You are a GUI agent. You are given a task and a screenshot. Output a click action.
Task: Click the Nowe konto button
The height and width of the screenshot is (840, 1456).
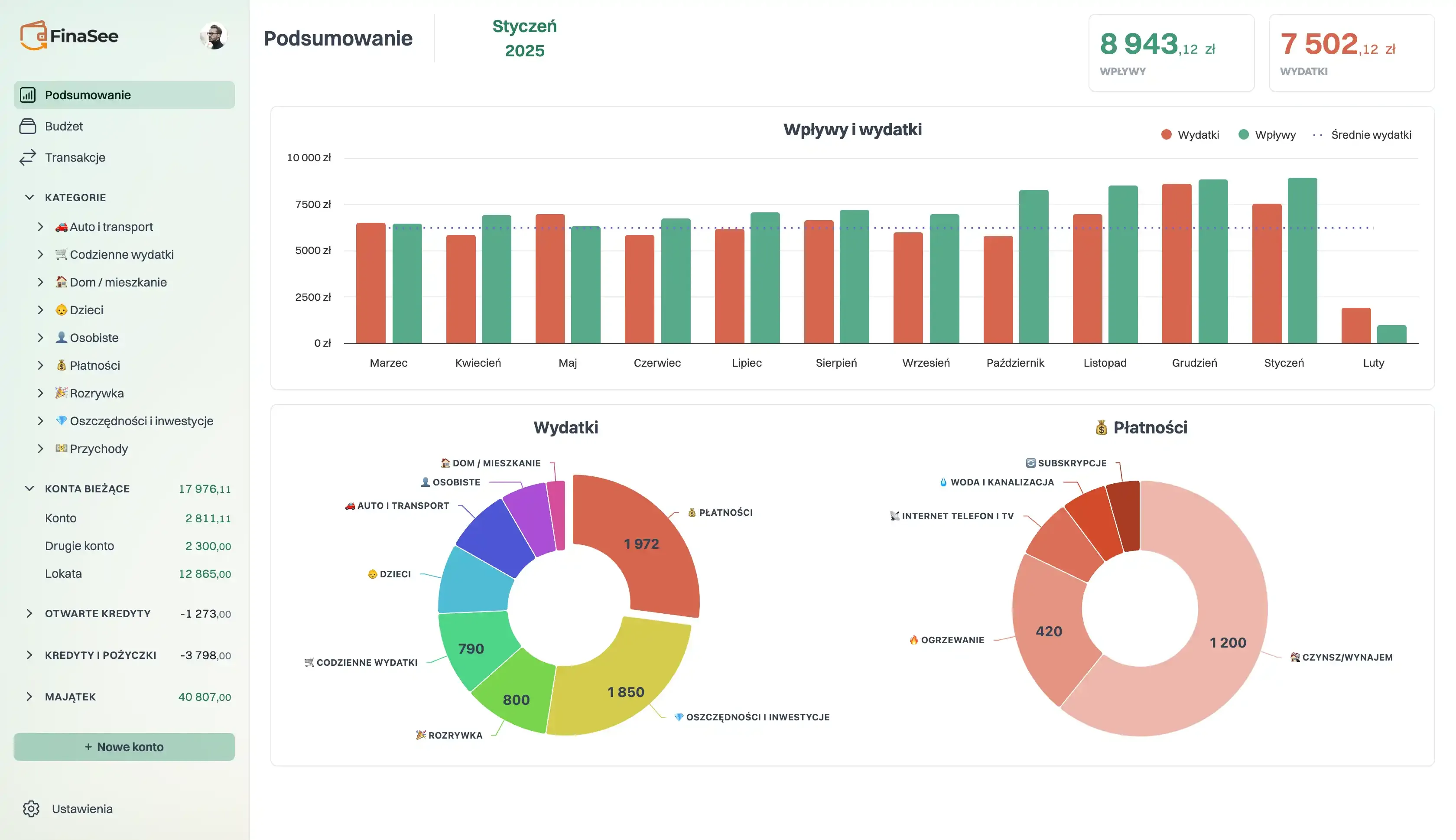point(123,746)
